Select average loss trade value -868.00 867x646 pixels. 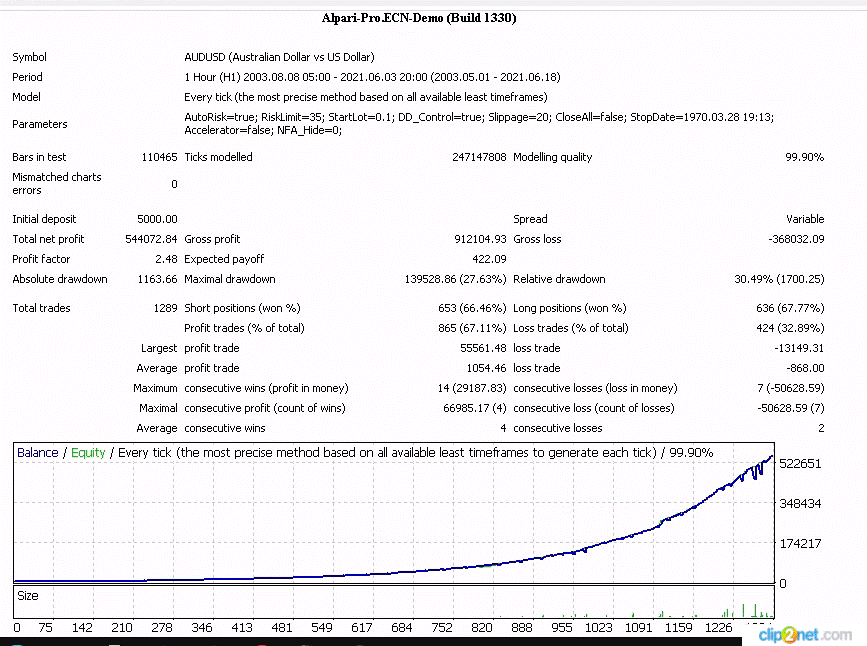tap(805, 368)
